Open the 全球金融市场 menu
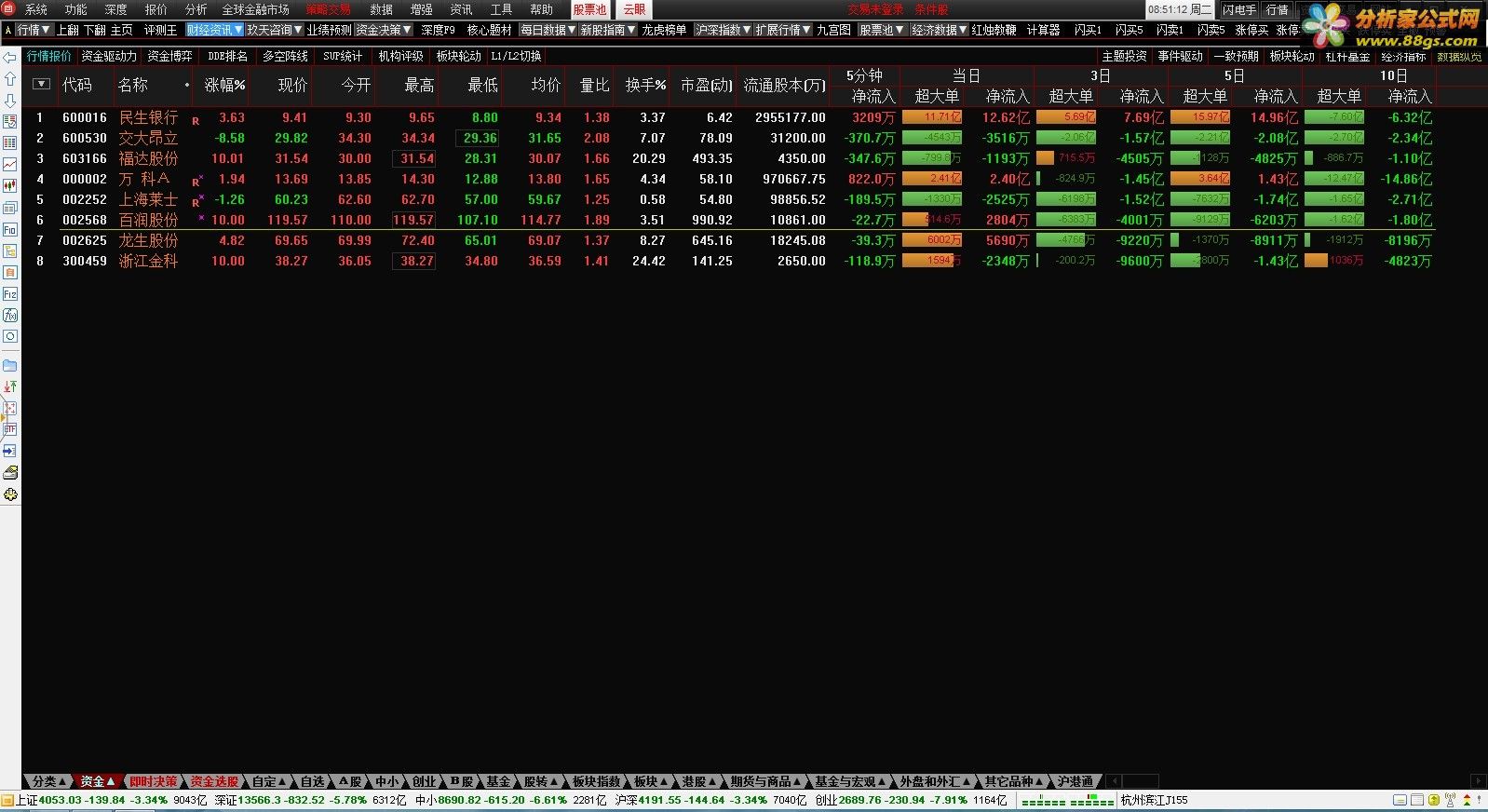This screenshot has height=812, width=1488. click(x=255, y=9)
